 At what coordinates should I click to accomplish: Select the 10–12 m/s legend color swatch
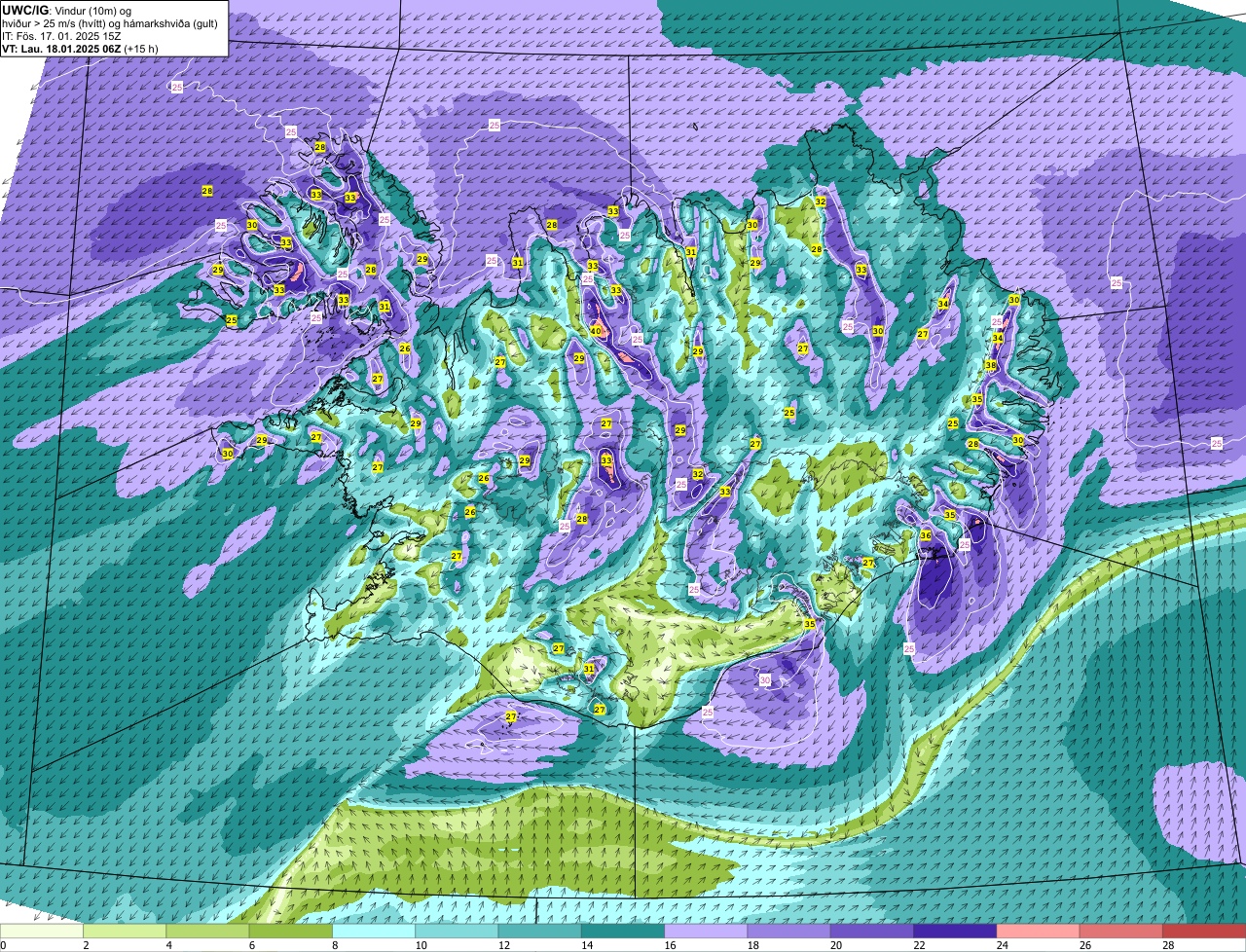457,931
